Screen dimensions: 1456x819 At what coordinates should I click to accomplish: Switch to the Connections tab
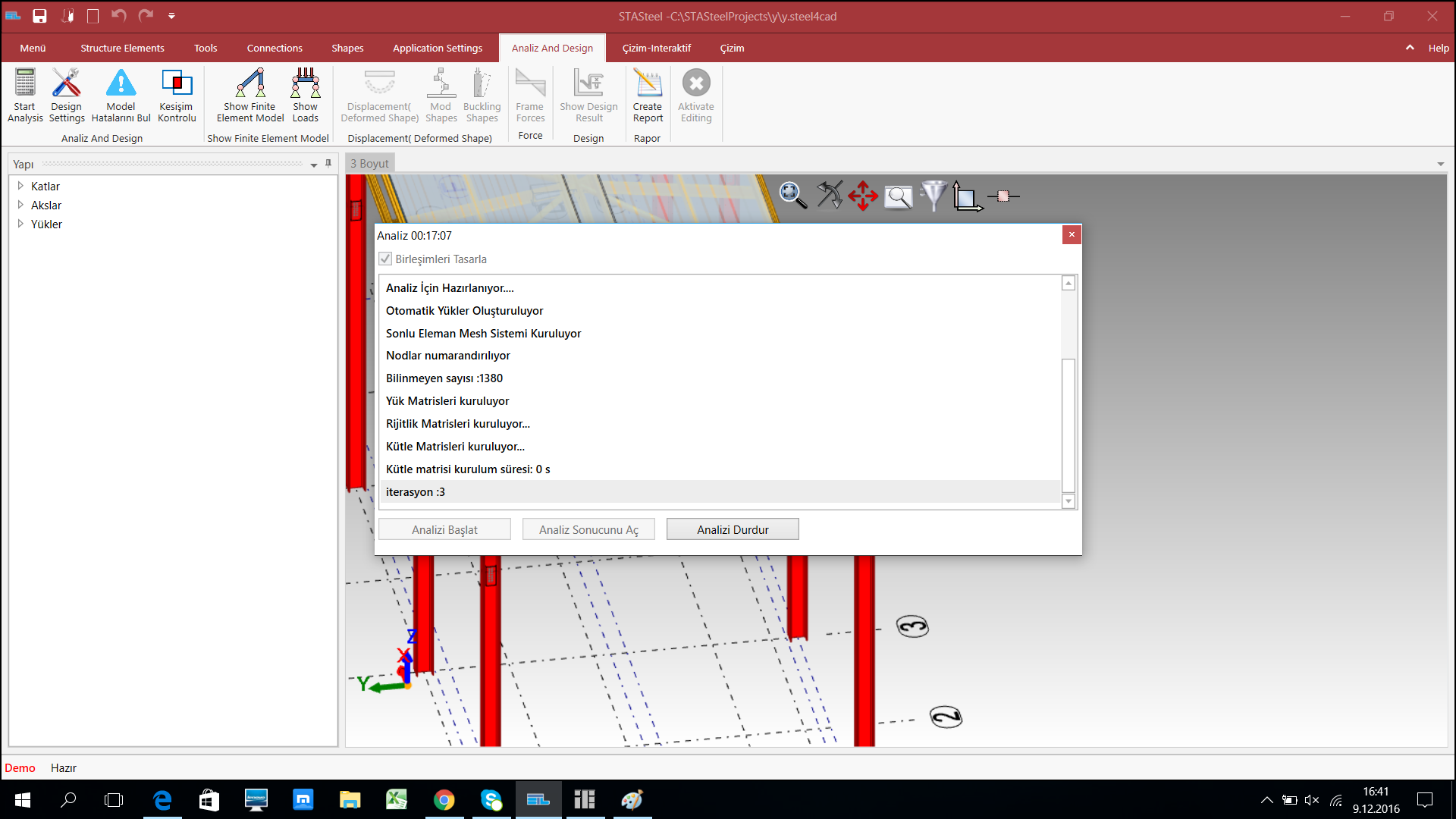pos(275,48)
